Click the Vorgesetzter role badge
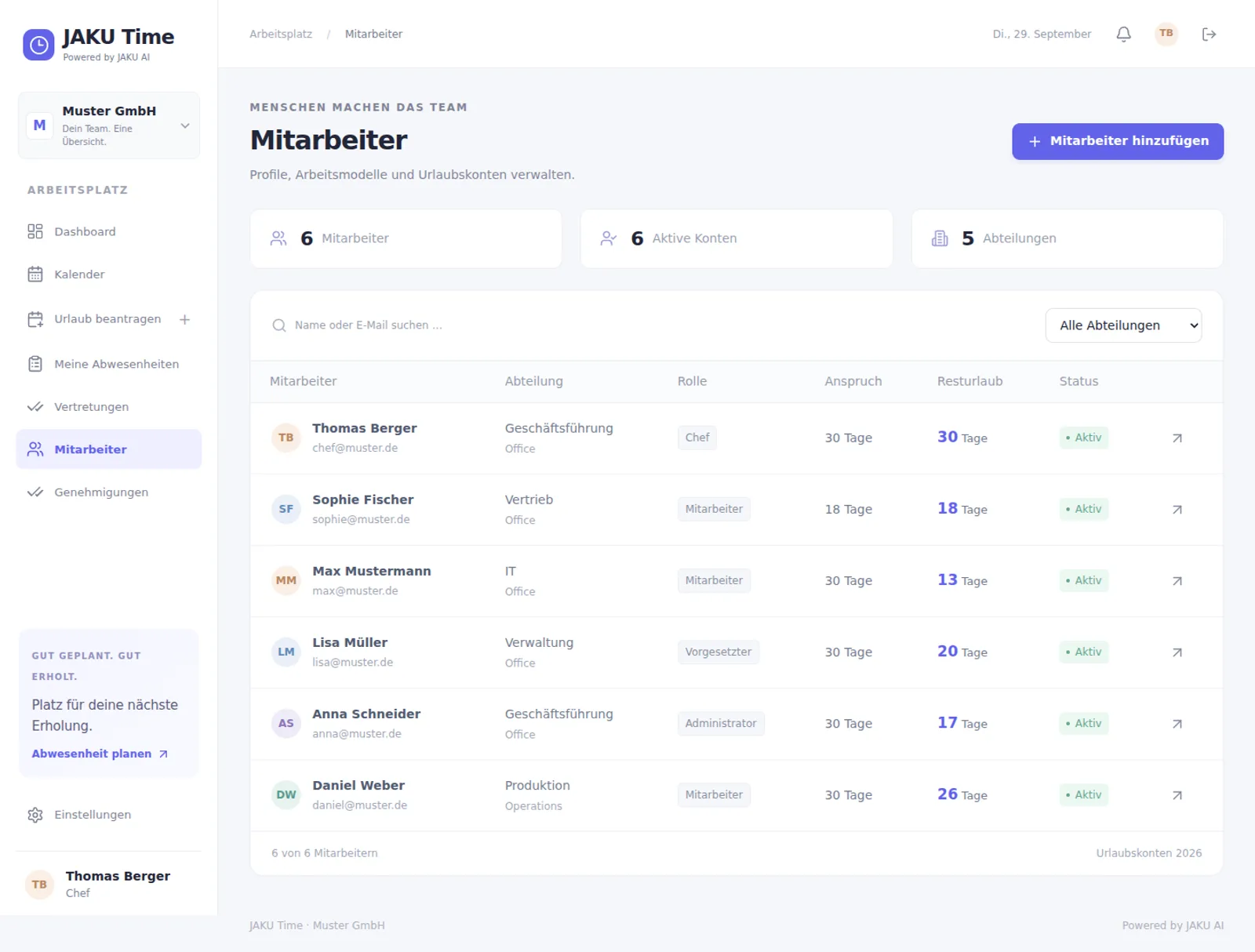The width and height of the screenshot is (1255, 952). [x=718, y=652]
